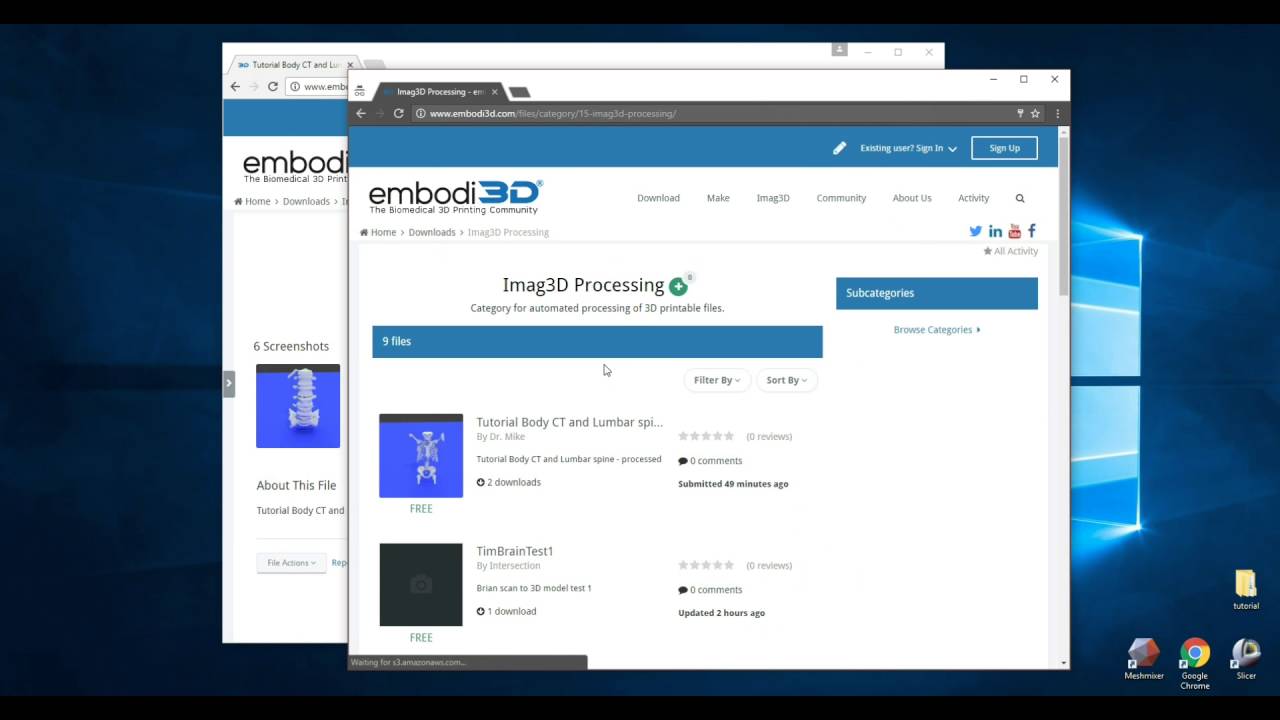The height and width of the screenshot is (720, 1280).
Task: Switch to the Tutorial Body CT tab in the rear window
Action: [295, 65]
